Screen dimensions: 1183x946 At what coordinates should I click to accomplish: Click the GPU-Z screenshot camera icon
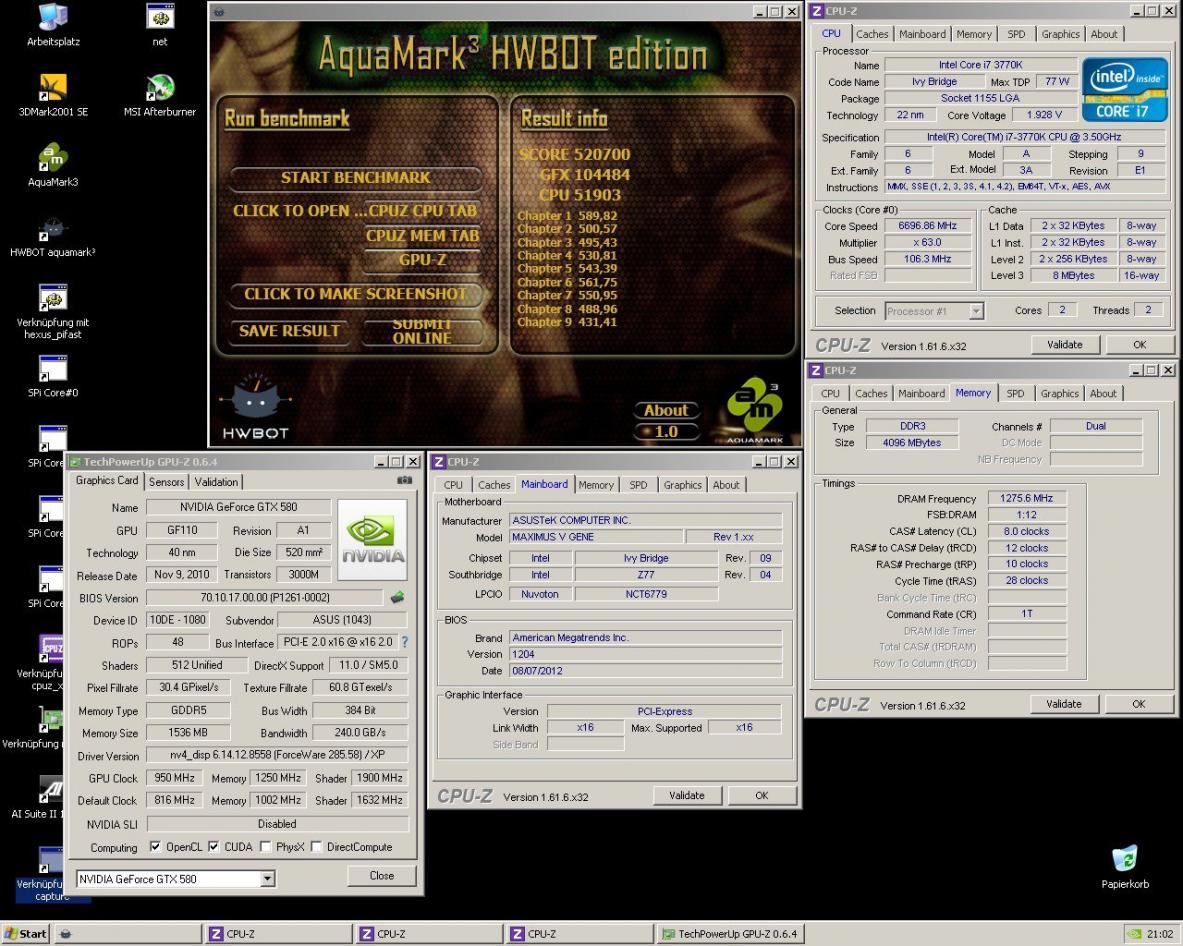[404, 481]
